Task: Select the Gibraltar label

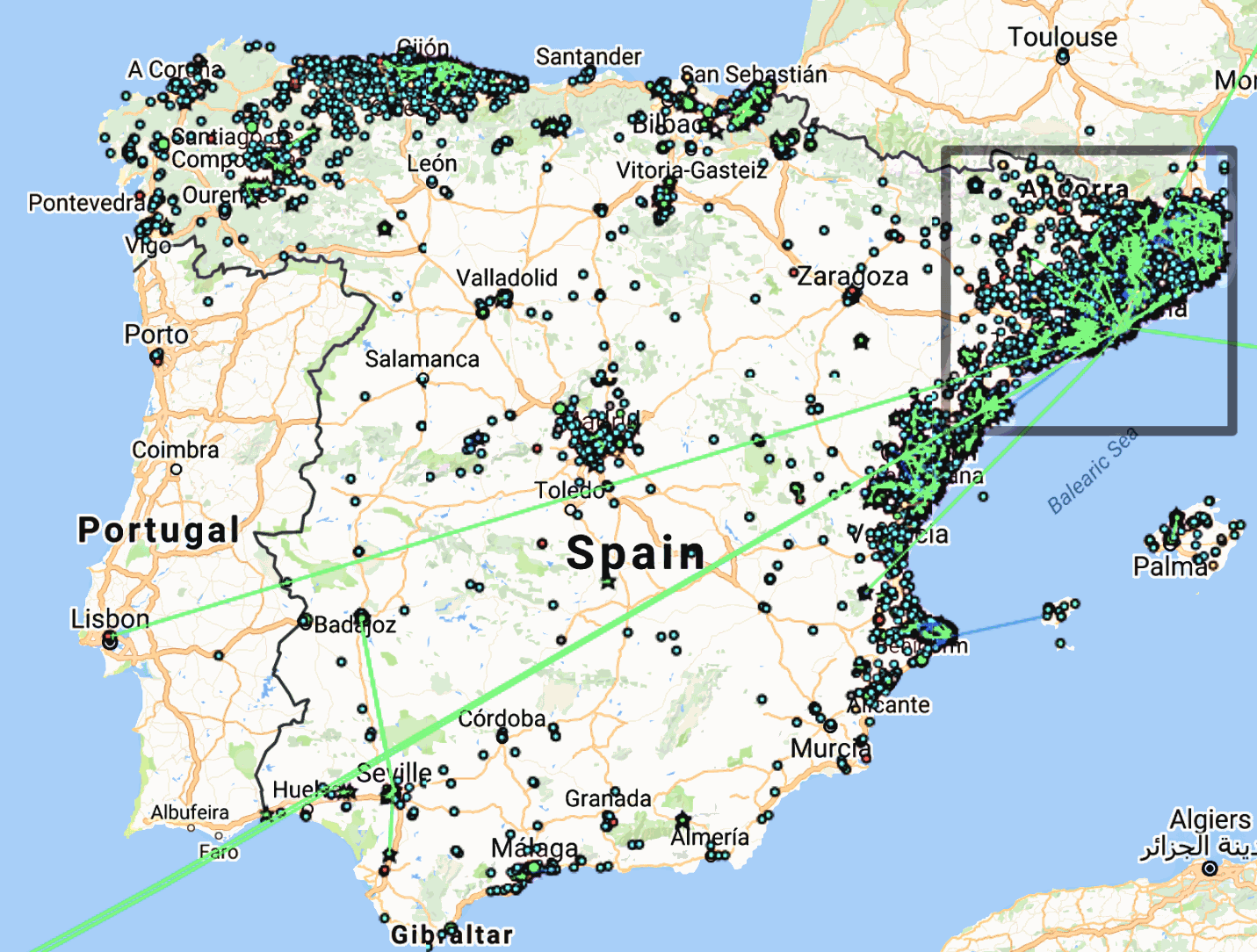Action: 452,934
